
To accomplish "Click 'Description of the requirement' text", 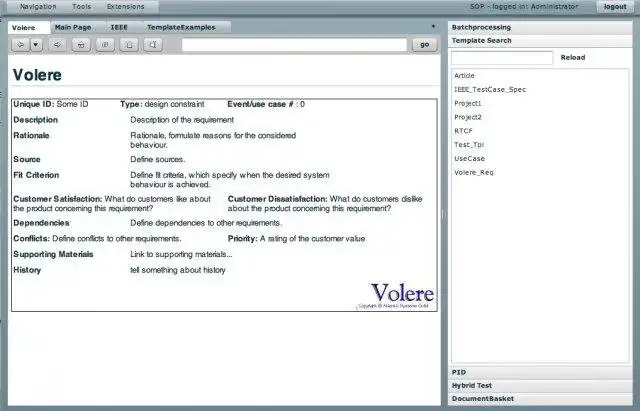I will tap(182, 120).
